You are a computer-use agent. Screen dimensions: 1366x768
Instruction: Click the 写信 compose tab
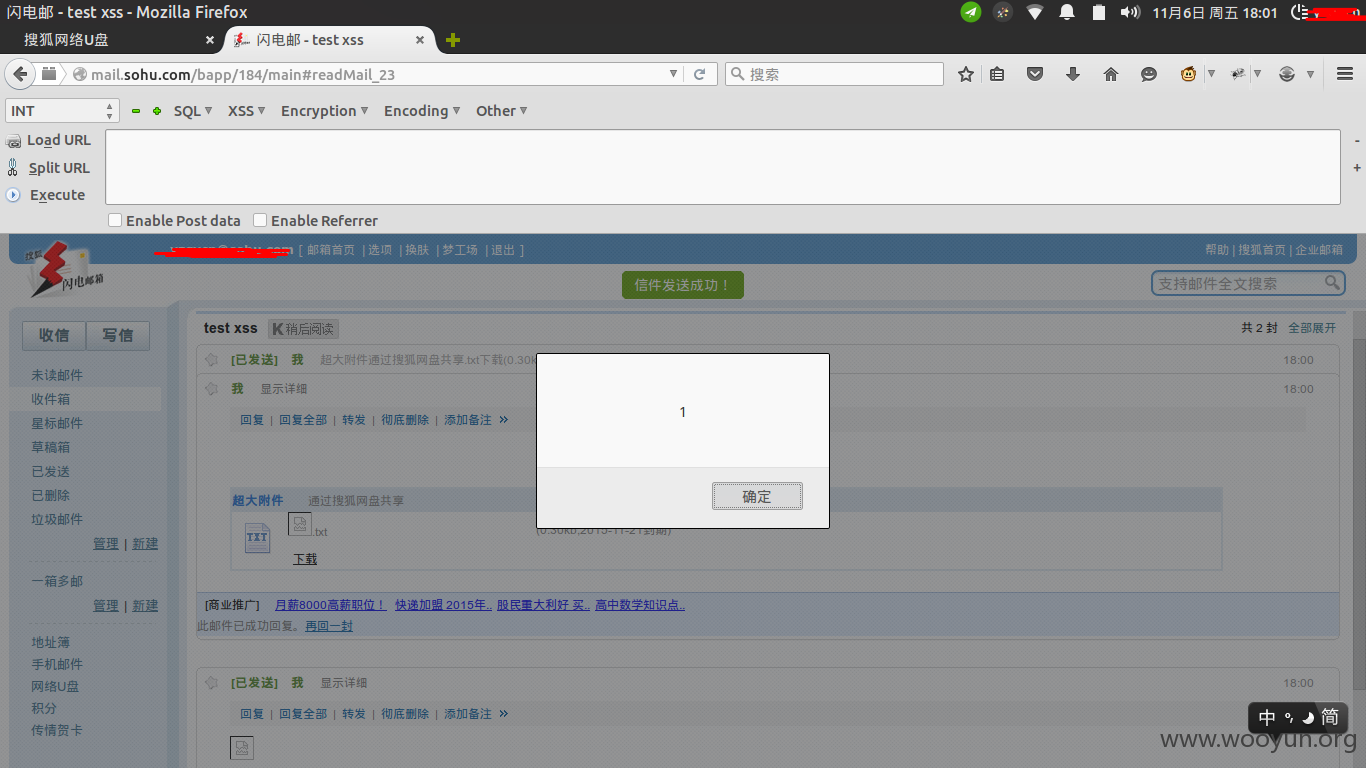coord(118,335)
